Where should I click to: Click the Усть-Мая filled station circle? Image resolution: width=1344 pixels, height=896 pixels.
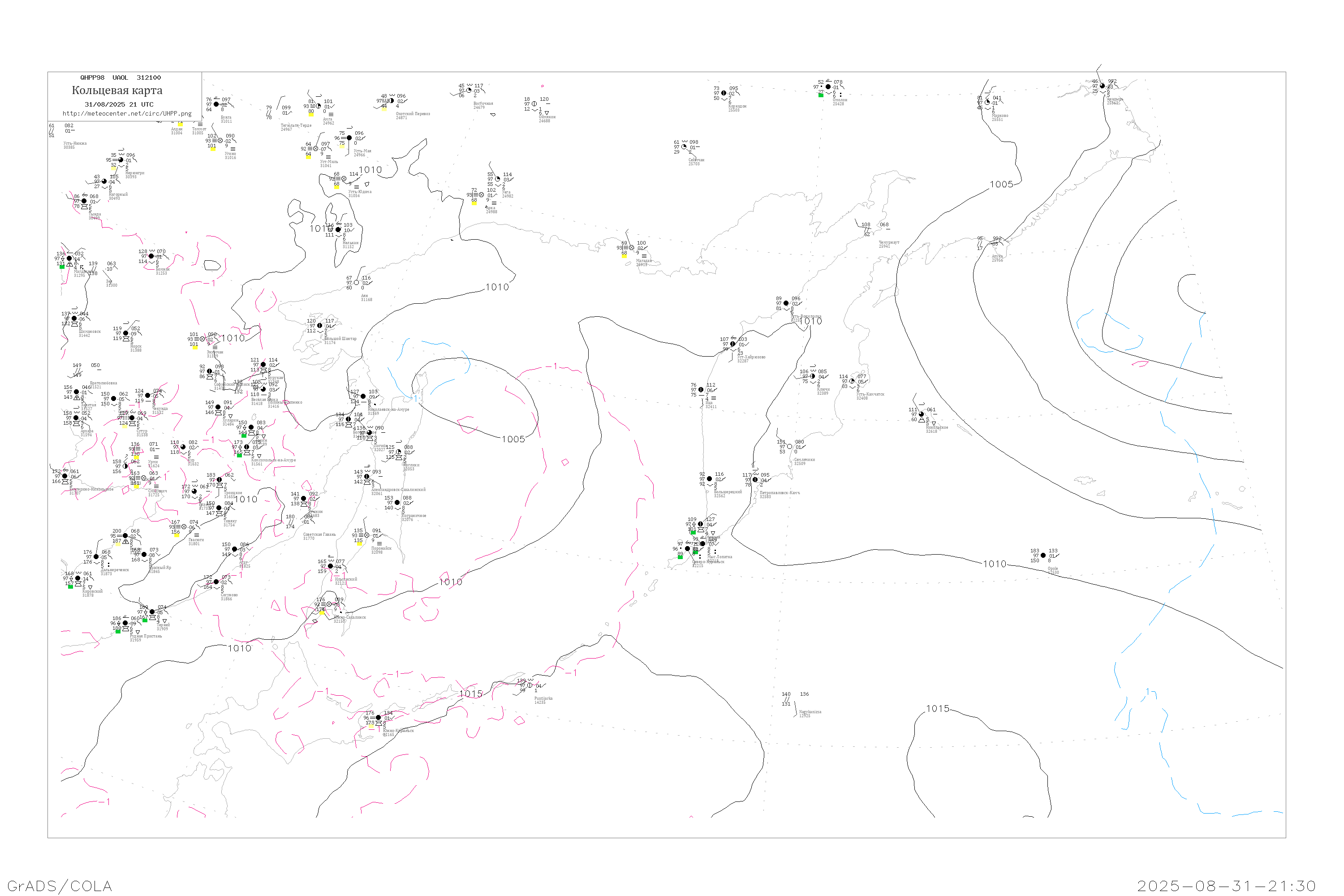349,138
